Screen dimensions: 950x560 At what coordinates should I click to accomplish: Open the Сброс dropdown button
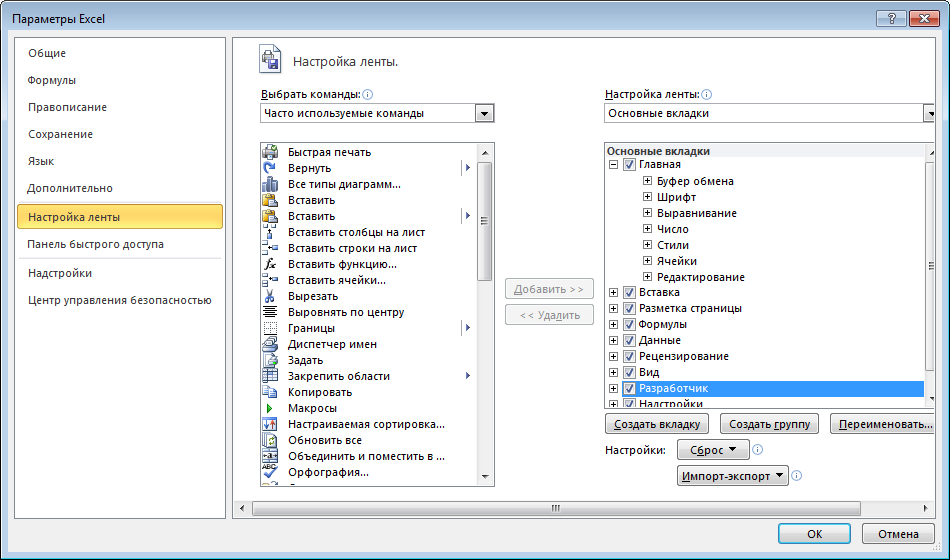713,450
